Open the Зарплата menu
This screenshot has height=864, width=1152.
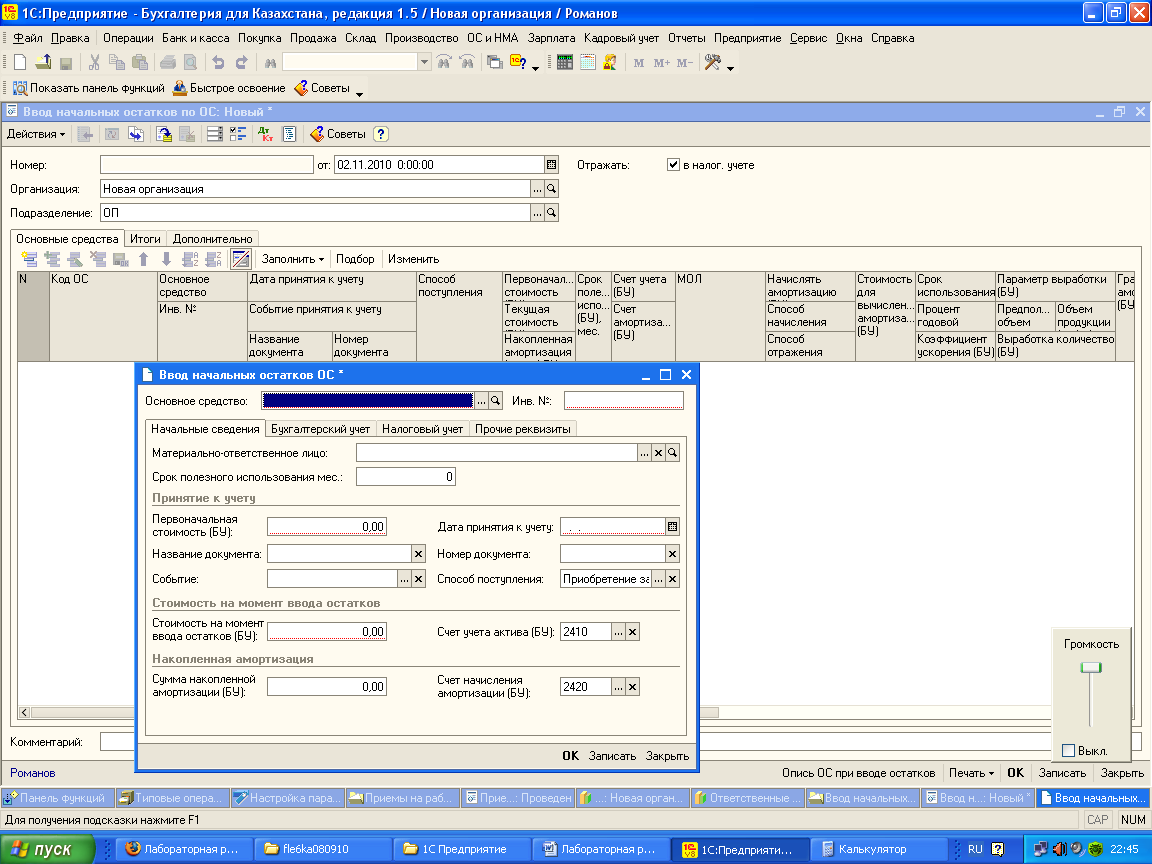551,38
